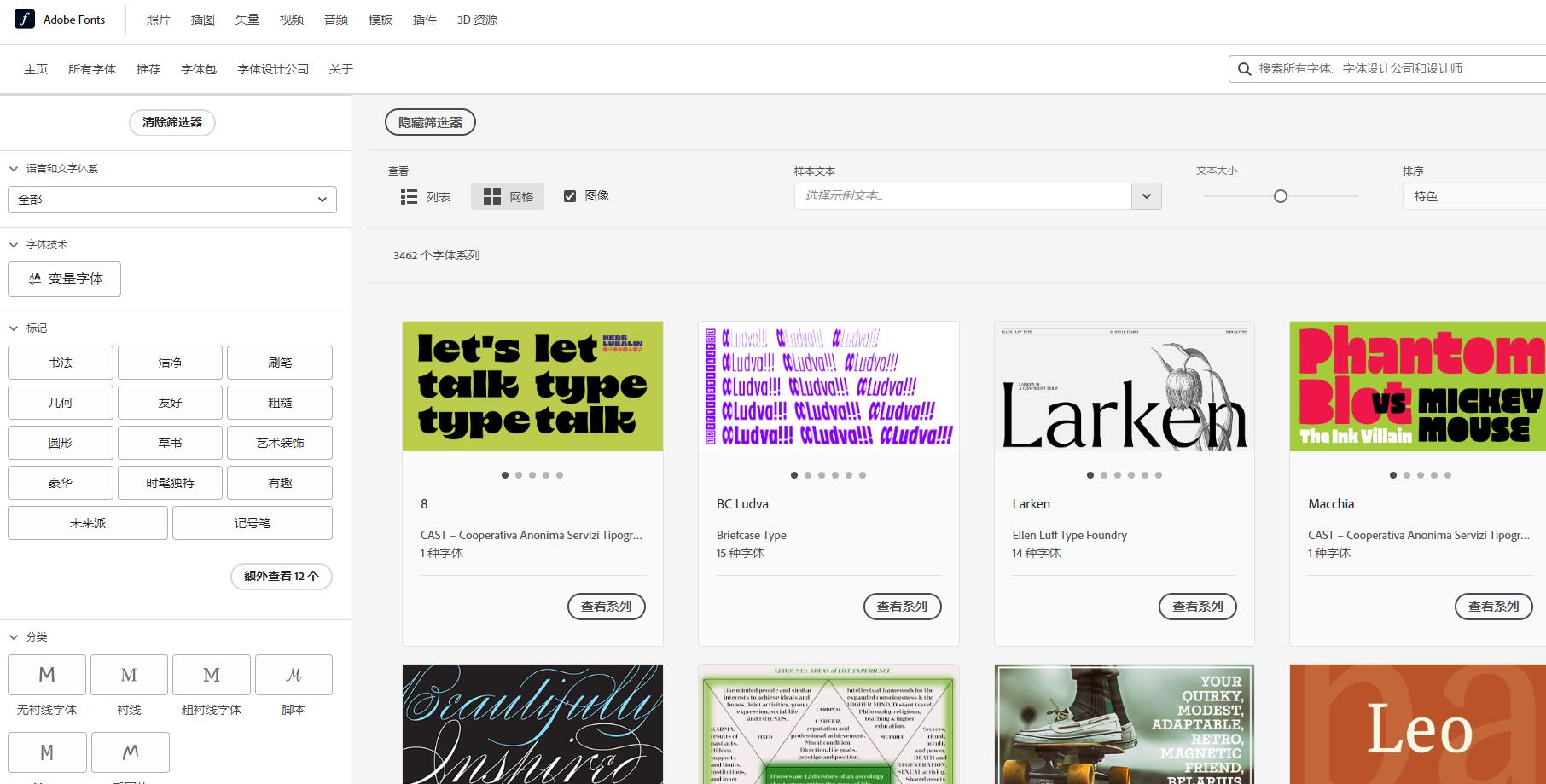Image resolution: width=1546 pixels, height=784 pixels.
Task: Click the Ellen Luff Type Foundry link
Action: click(1070, 536)
